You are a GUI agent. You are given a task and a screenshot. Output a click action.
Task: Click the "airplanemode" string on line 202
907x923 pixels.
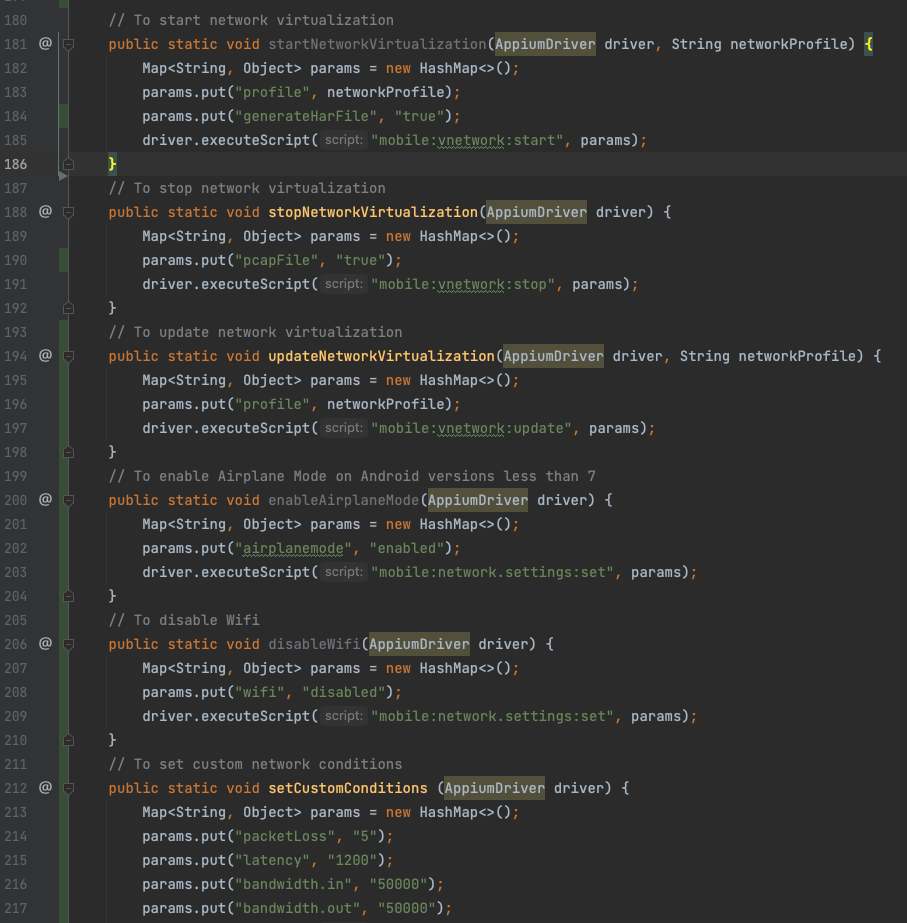(x=293, y=548)
